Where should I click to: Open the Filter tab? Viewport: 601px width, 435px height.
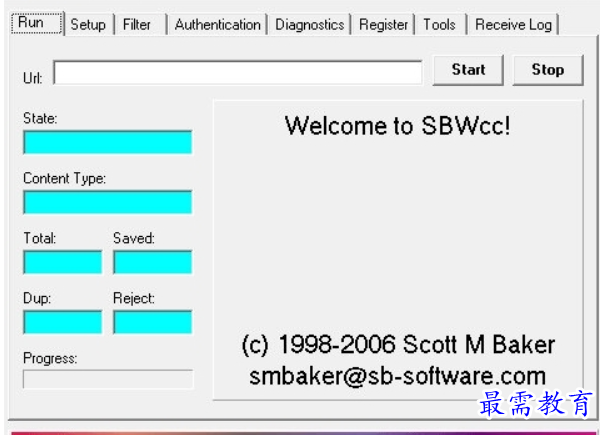coord(140,25)
